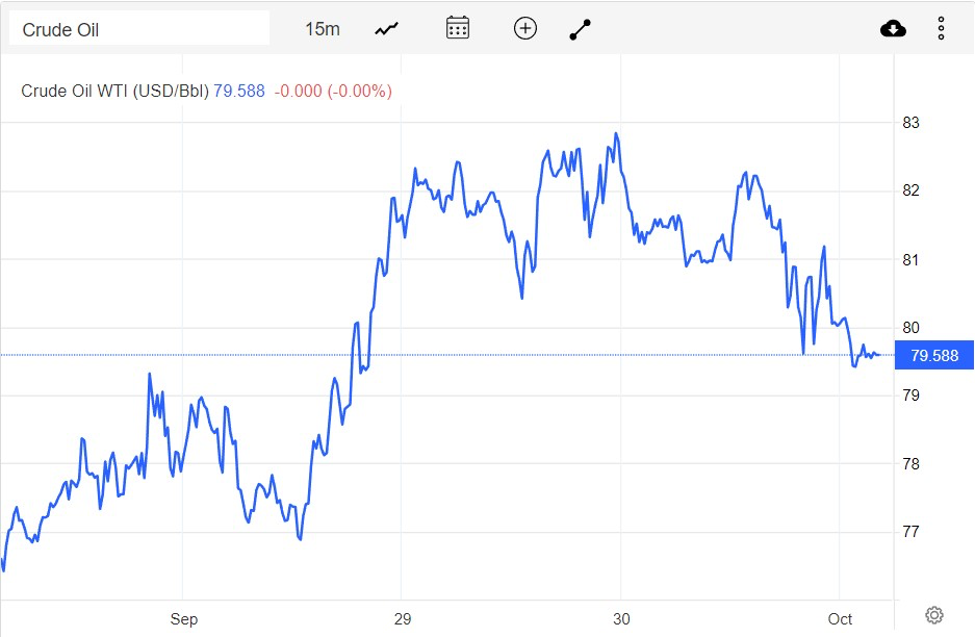Click the add comparison plus icon
This screenshot has width=977, height=637.
525,28
